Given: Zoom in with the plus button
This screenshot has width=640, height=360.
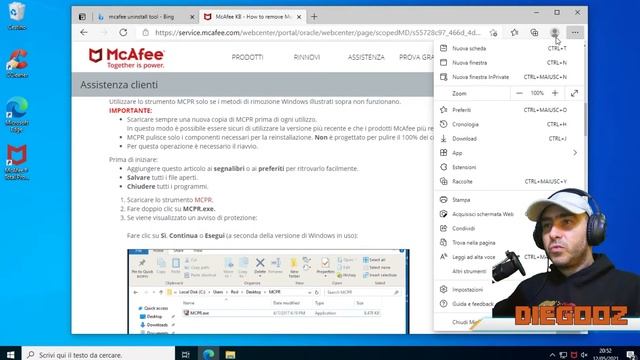Looking at the screenshot, I should click(555, 93).
